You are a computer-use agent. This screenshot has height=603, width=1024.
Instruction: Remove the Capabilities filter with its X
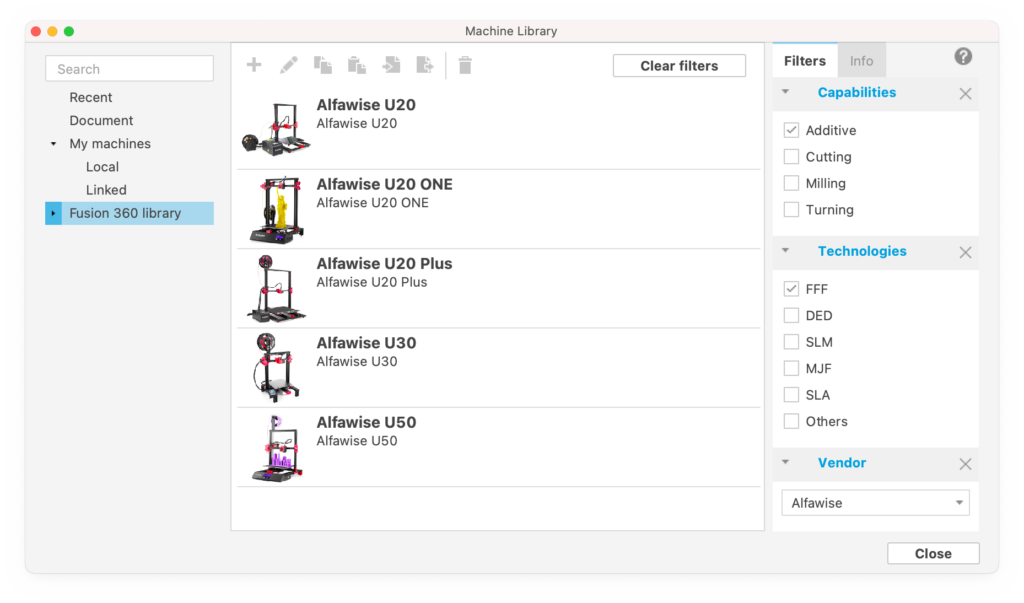(x=965, y=93)
